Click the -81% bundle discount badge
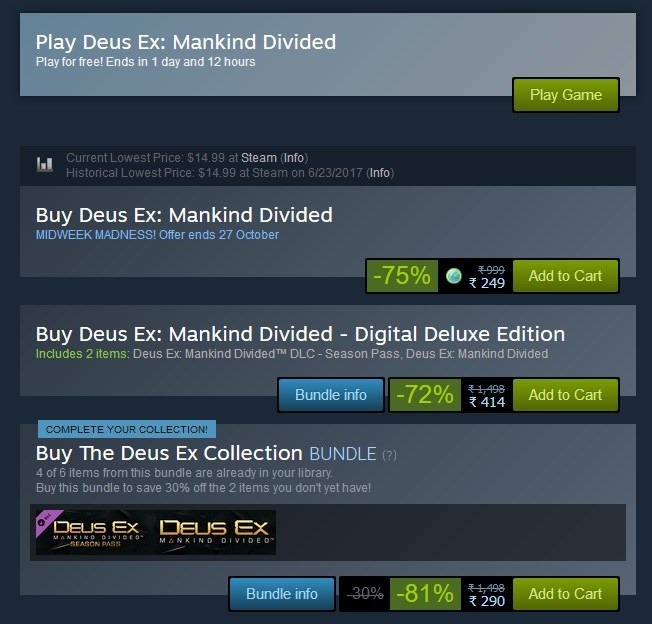This screenshot has width=652, height=624. (x=425, y=594)
